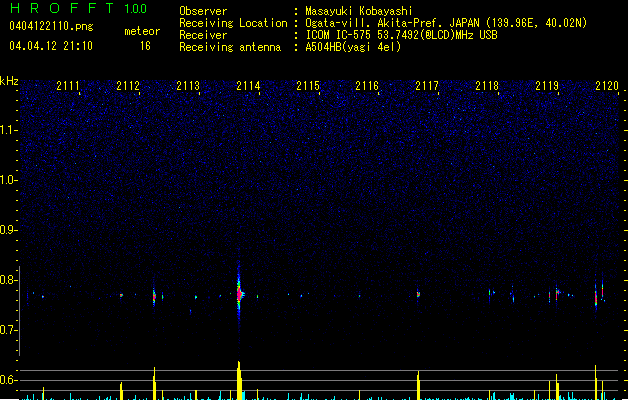Click the Observer label
The image size is (629, 400).
203,11
